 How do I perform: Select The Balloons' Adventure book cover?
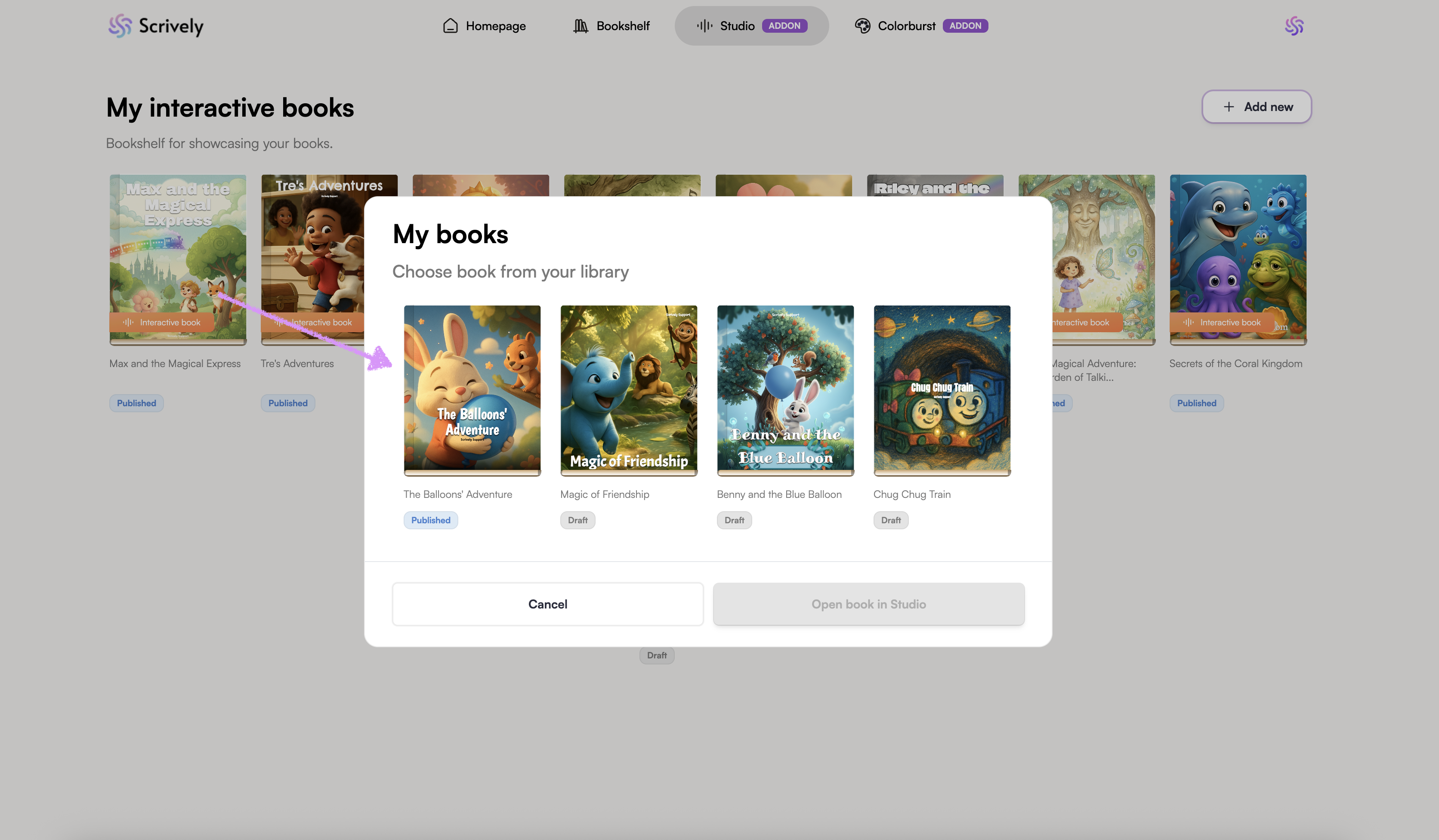tap(472, 389)
